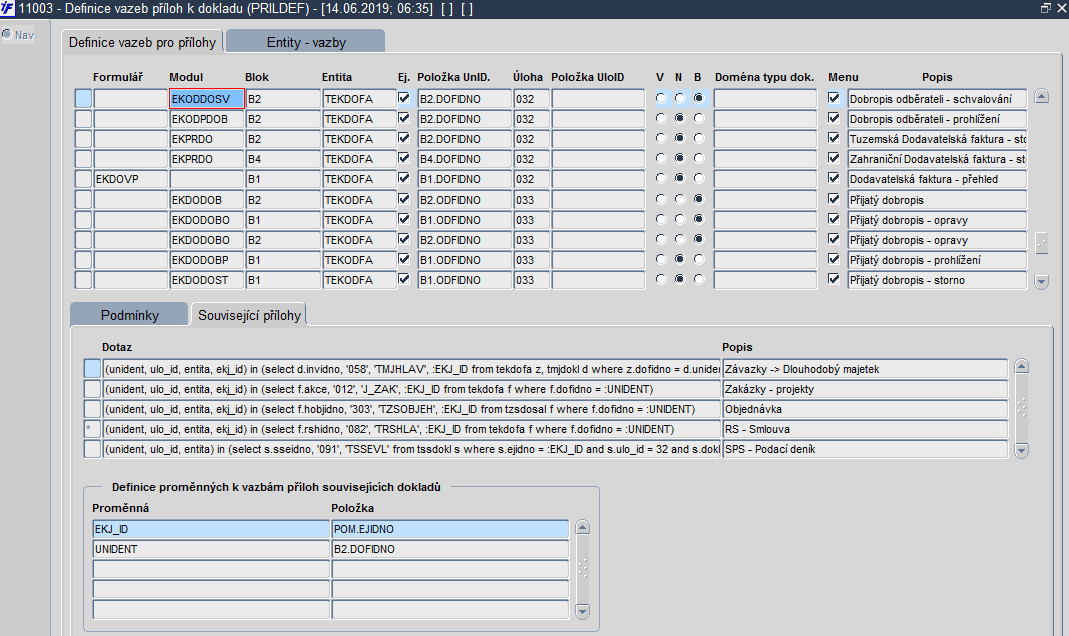
Task: Select V radio in EKODDOSV row
Action: (661, 98)
